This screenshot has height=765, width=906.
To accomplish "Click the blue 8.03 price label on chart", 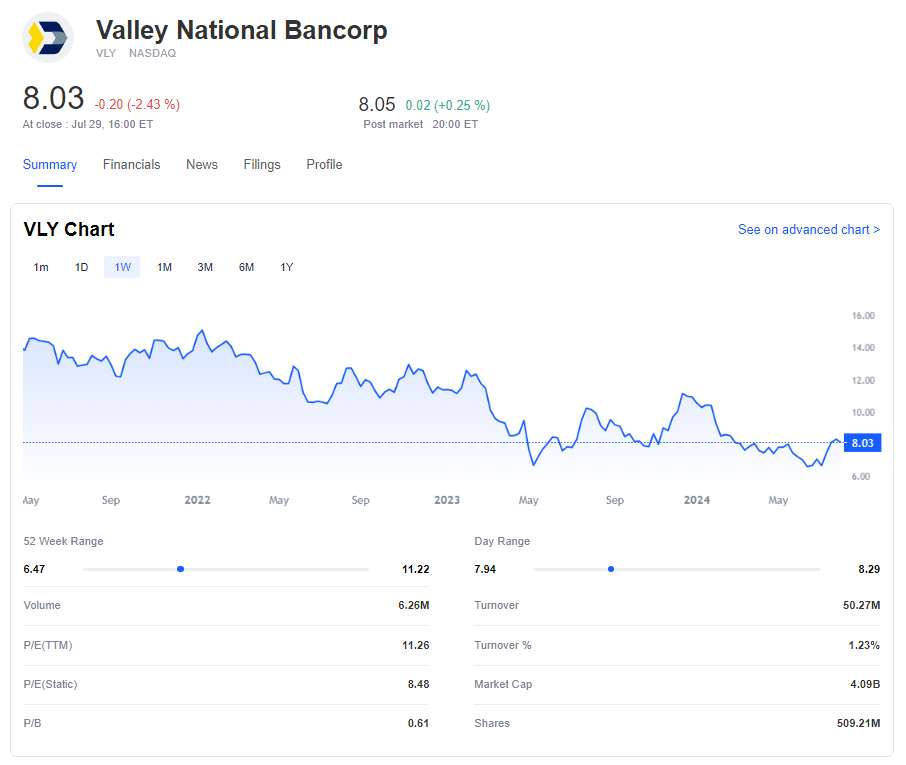I will pos(862,443).
